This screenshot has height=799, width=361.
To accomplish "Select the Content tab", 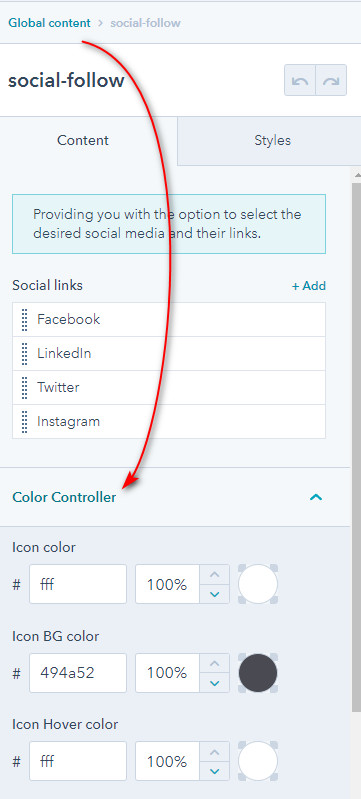I will pos(83,141).
